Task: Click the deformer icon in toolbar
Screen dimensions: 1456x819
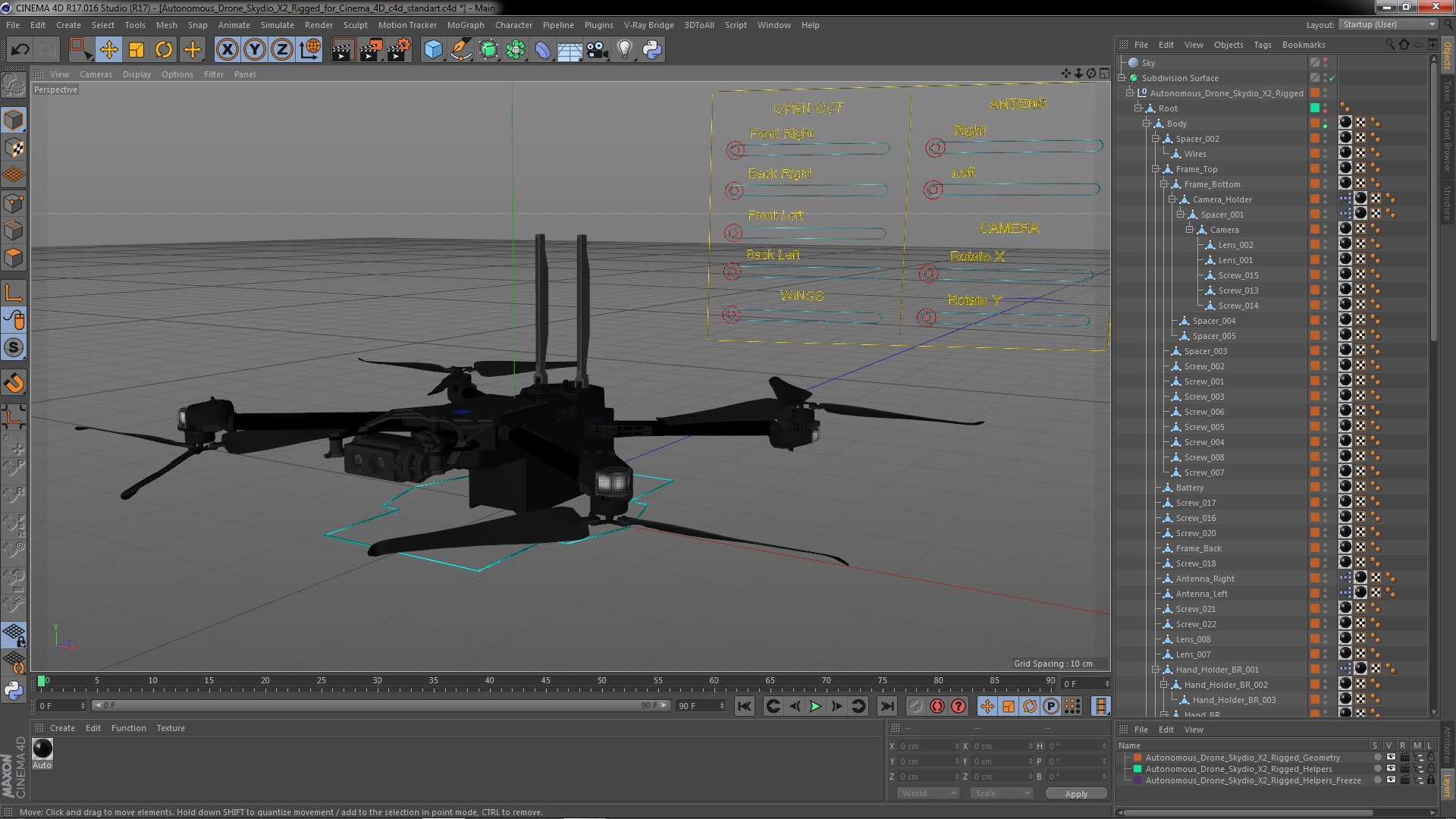Action: point(543,50)
